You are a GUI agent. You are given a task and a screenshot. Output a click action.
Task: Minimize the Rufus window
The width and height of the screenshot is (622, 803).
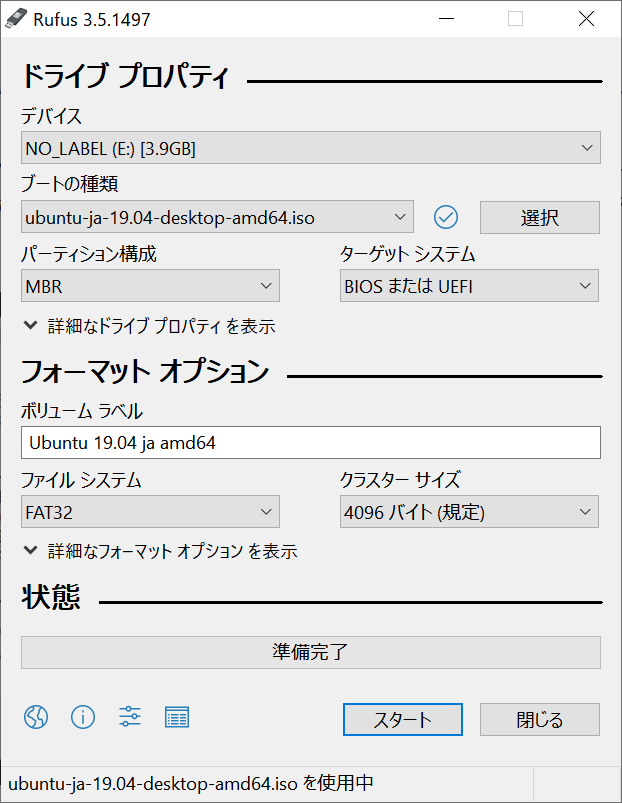(x=446, y=19)
